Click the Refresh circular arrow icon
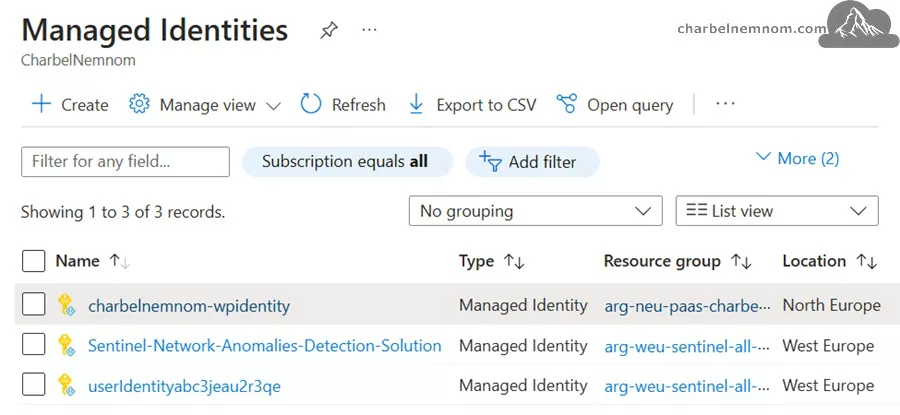The height and width of the screenshot is (415, 900). (x=311, y=104)
